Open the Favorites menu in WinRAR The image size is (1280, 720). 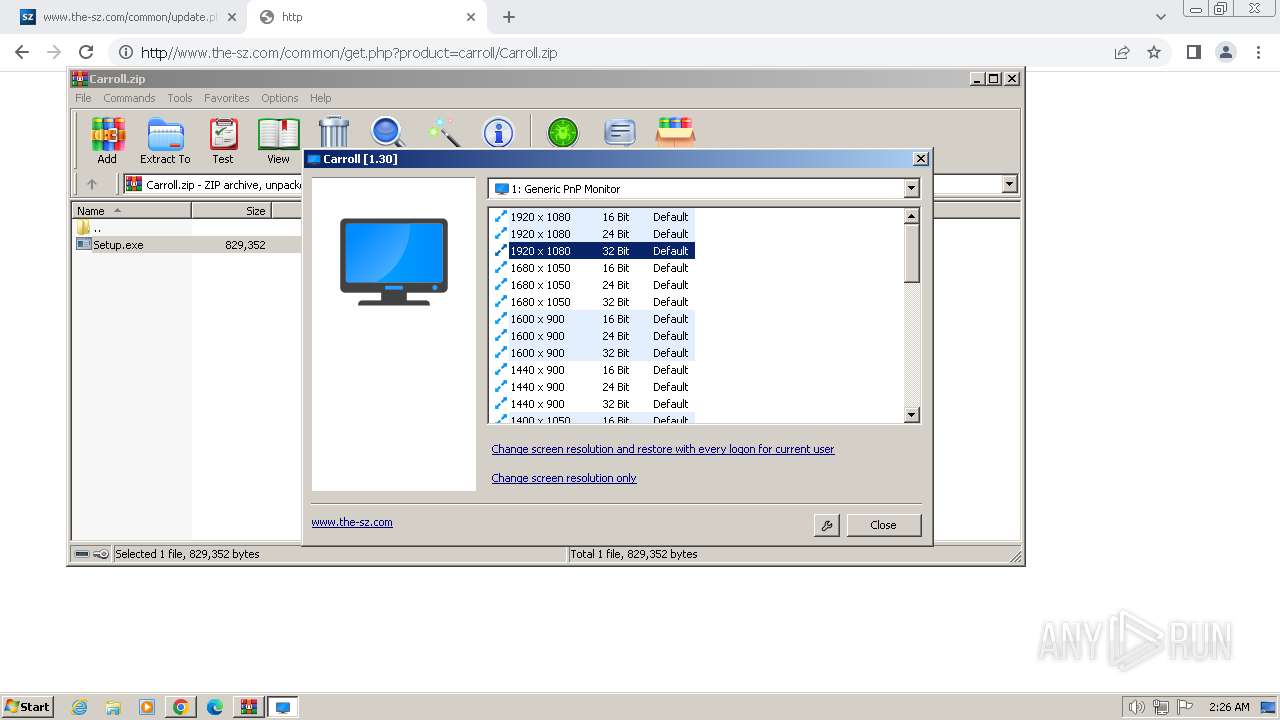227,98
